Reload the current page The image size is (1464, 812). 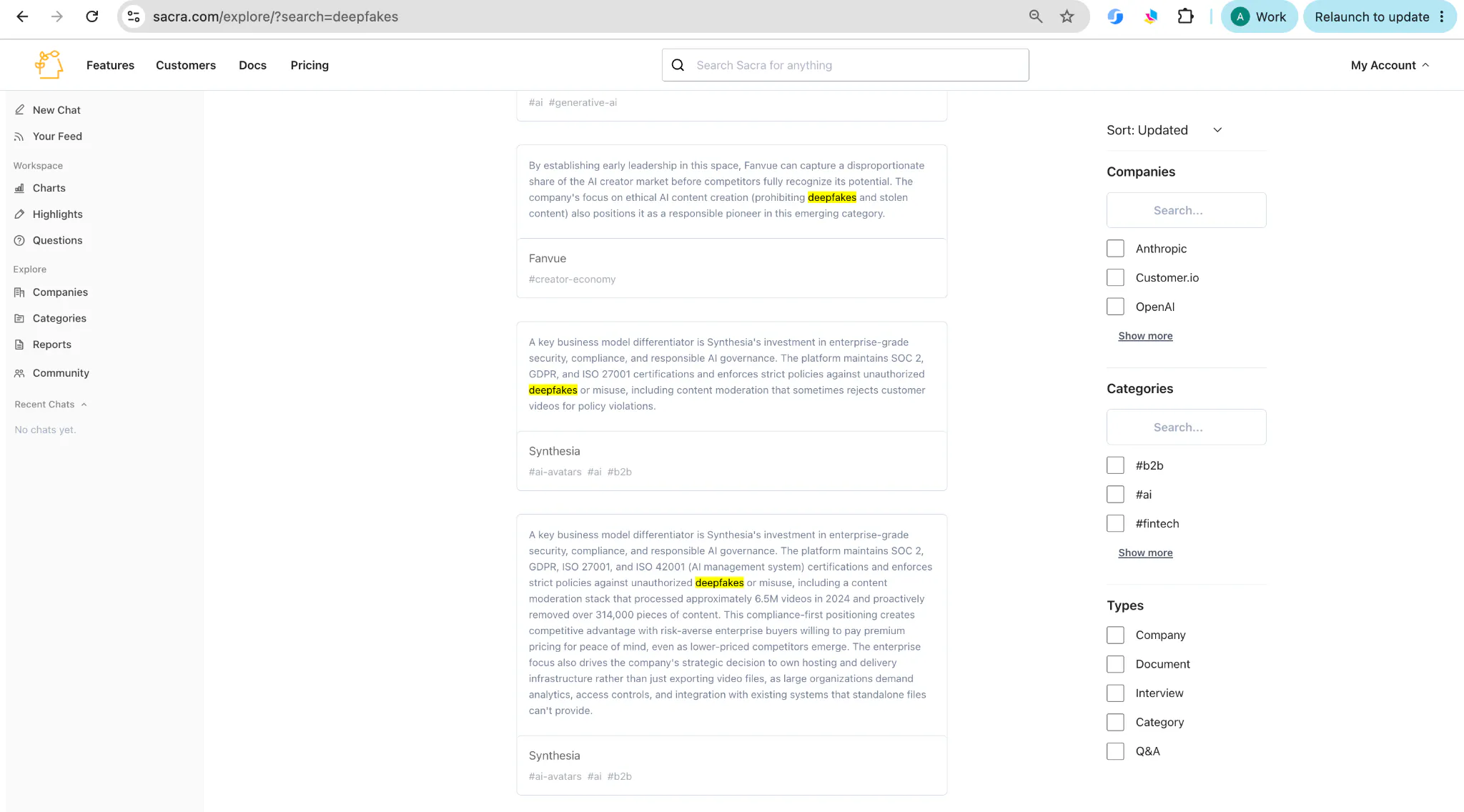[x=92, y=16]
